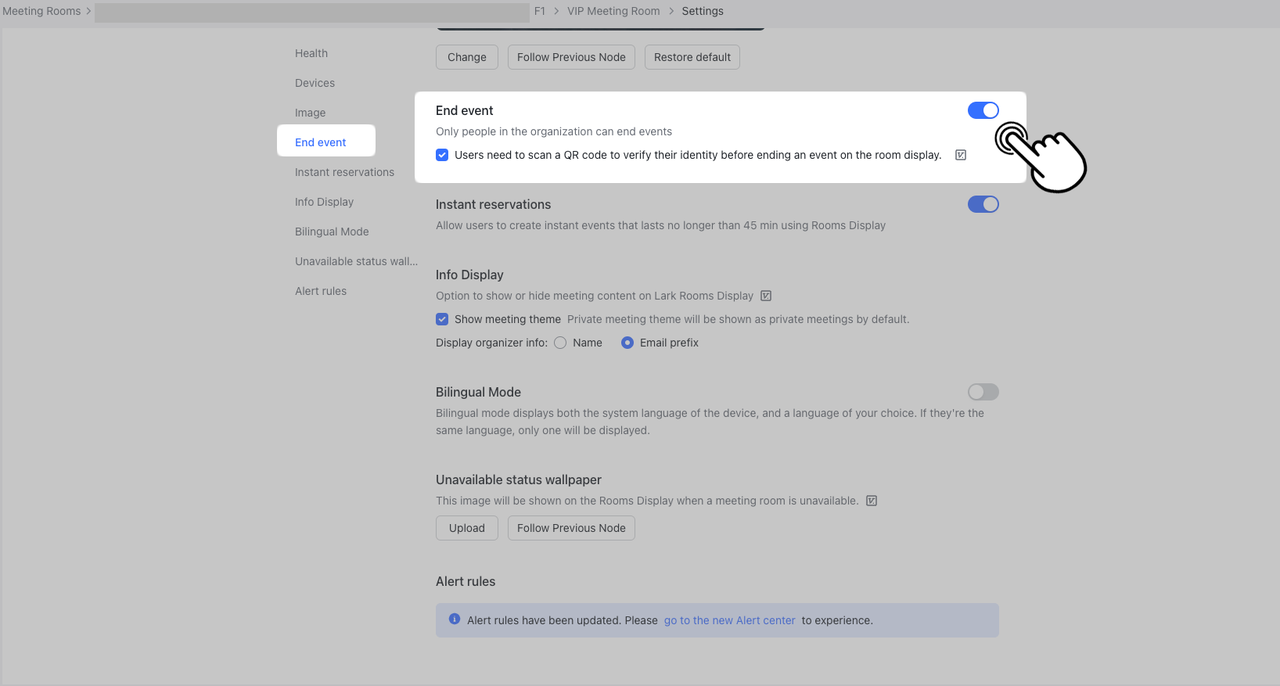Click the help icon next to Info Display description
Image resolution: width=1280 pixels, height=686 pixels.
766,296
